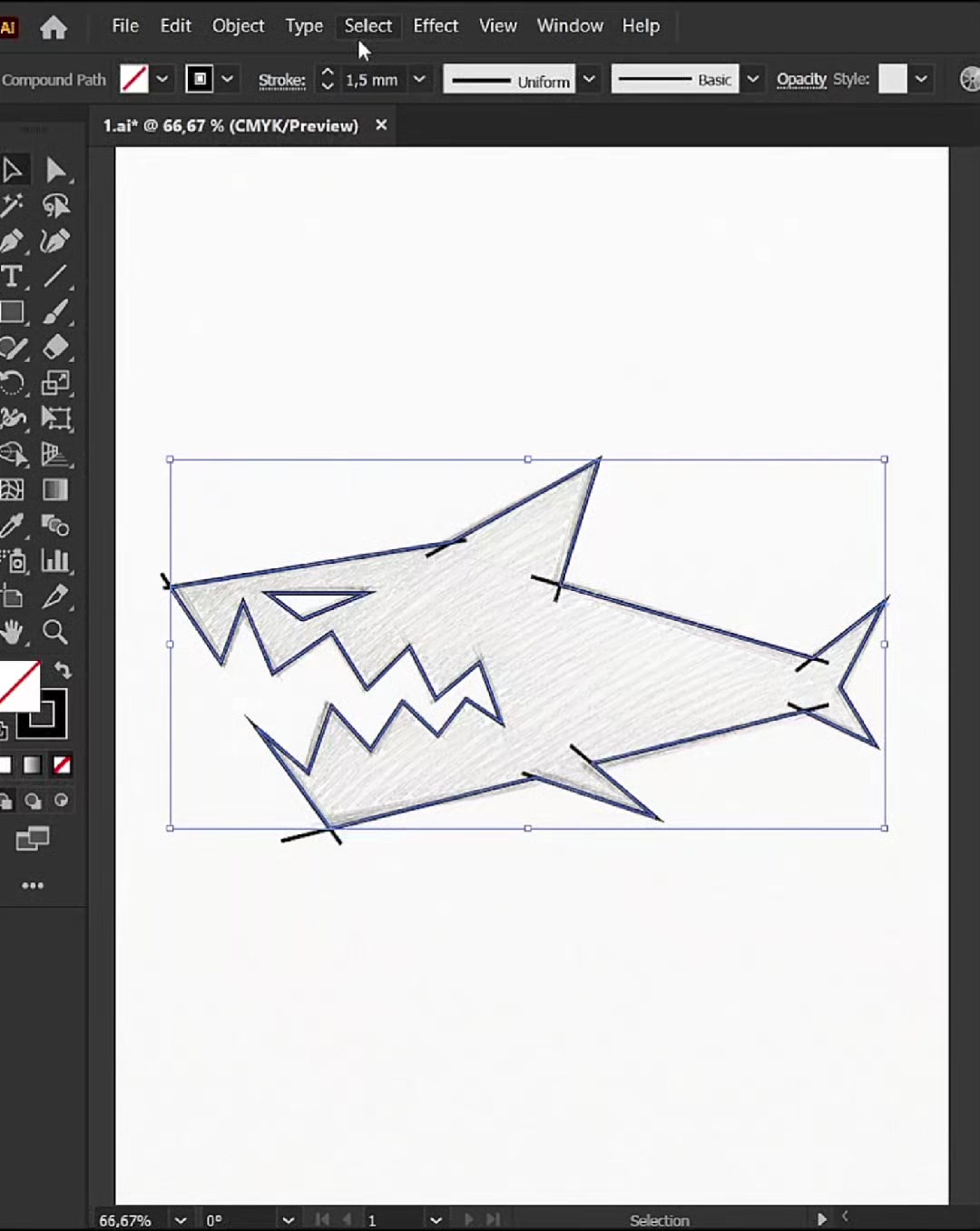Image resolution: width=980 pixels, height=1231 pixels.
Task: Select the Artboard tool
Action: click(12, 596)
